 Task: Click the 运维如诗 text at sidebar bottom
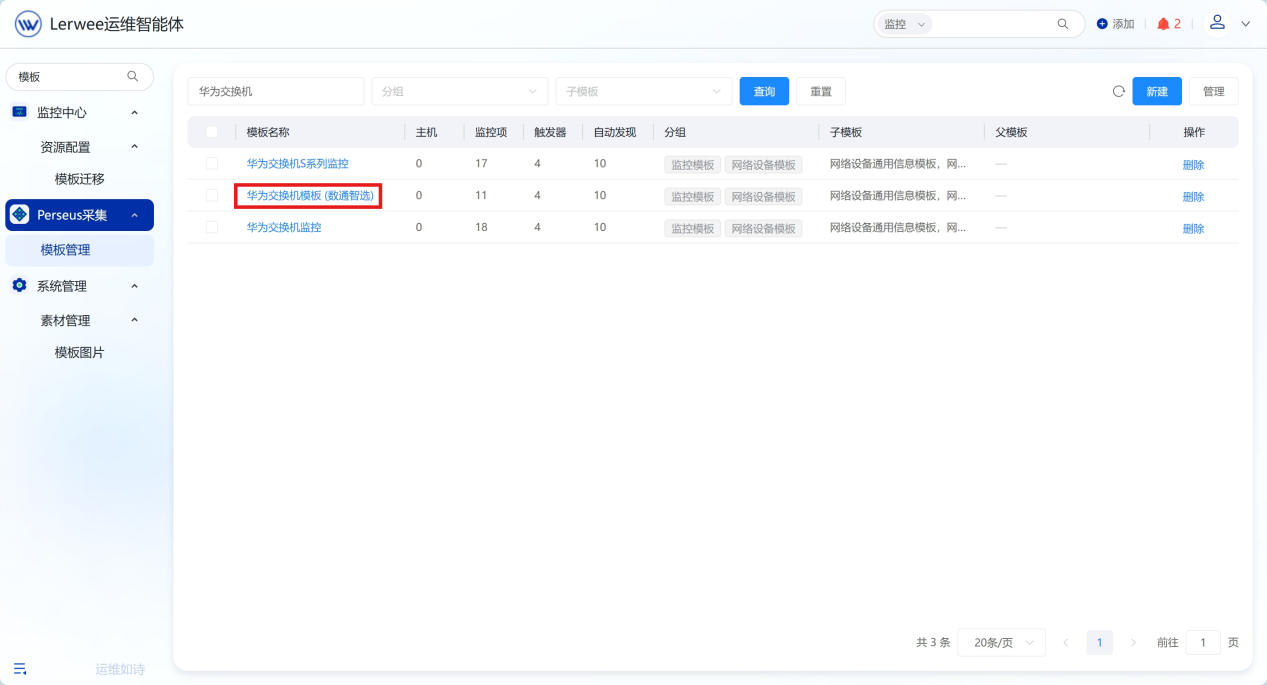point(120,669)
